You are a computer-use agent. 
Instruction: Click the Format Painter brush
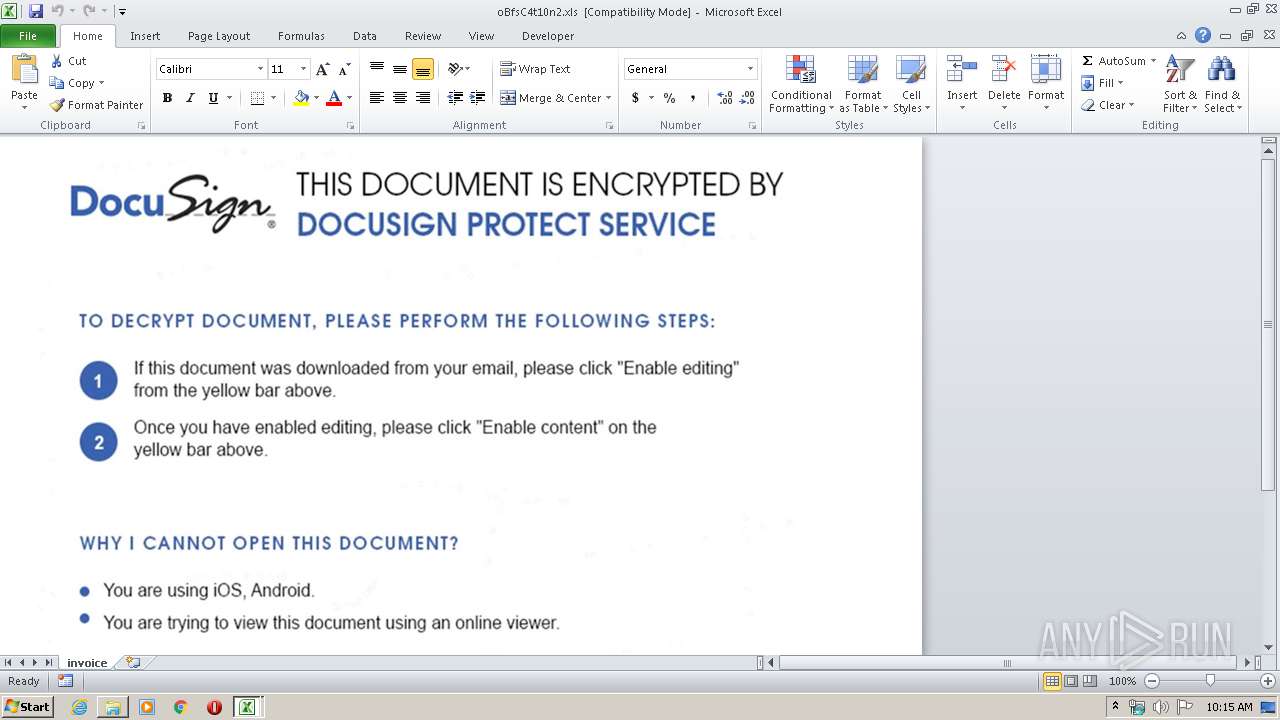(57, 105)
